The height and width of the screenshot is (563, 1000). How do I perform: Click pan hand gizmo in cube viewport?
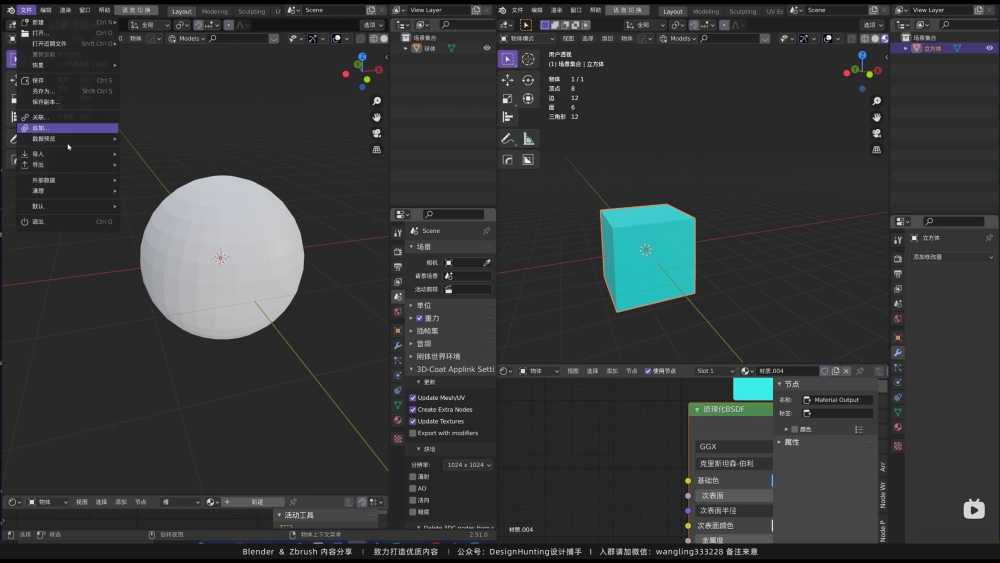tap(877, 117)
